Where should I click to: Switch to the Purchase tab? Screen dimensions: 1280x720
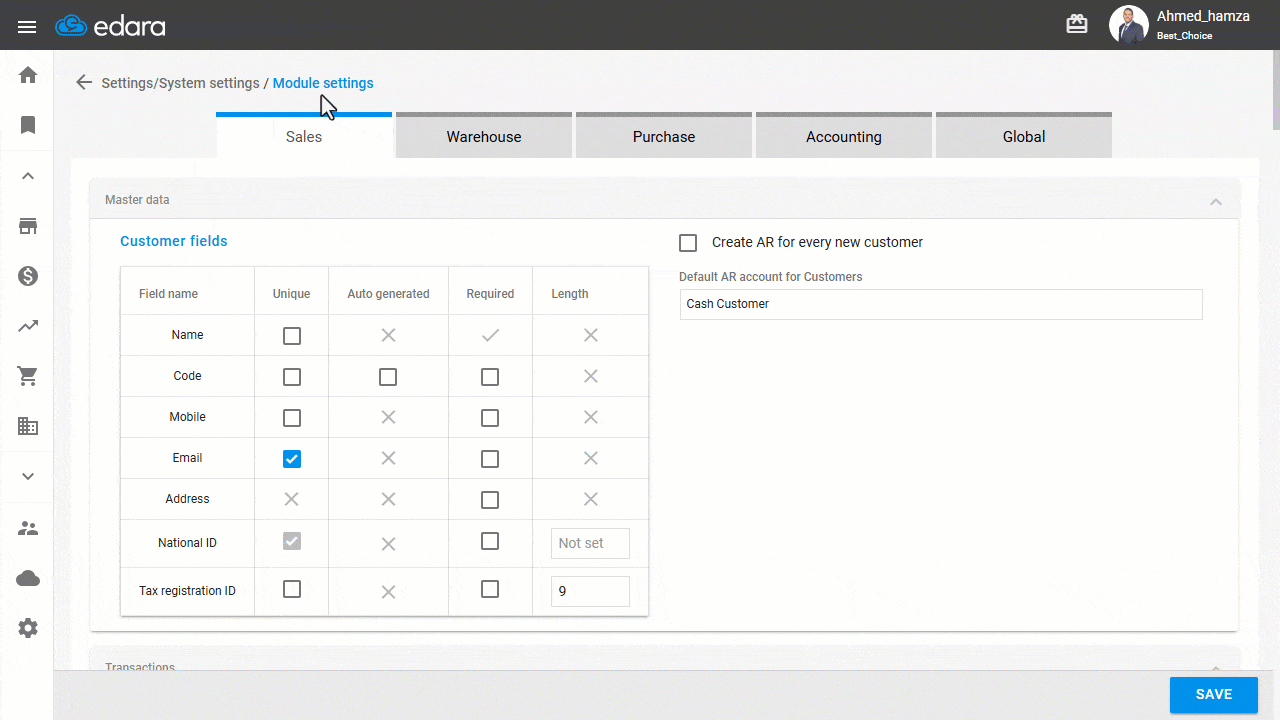(x=664, y=135)
